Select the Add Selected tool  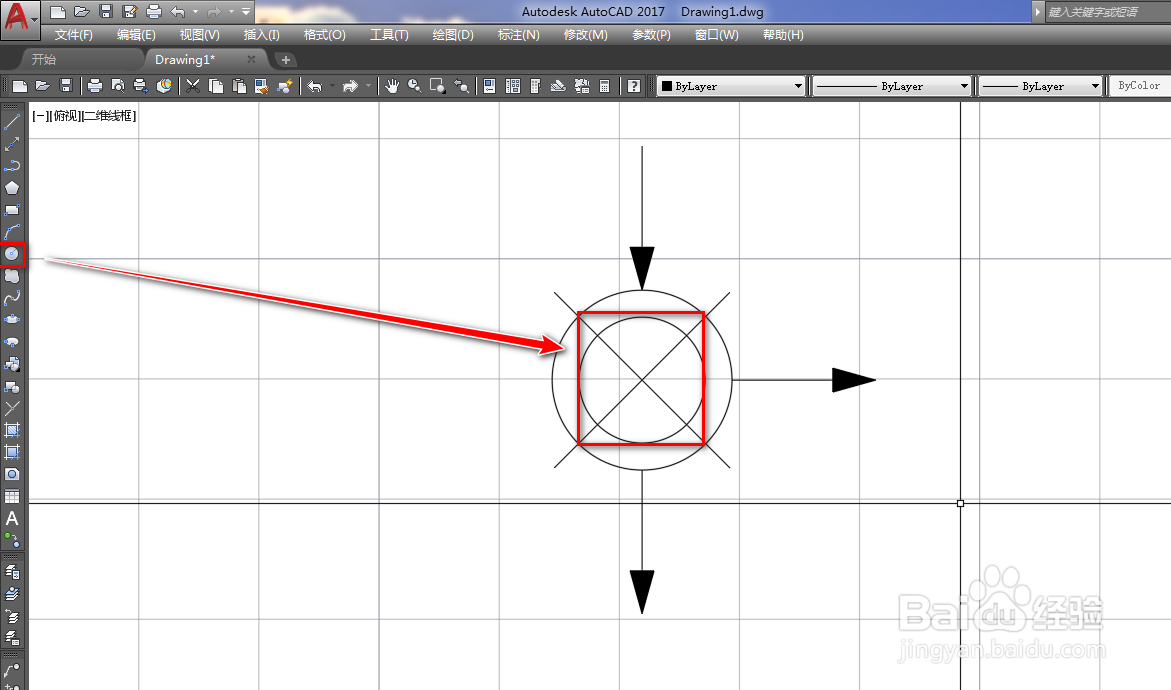(12, 539)
